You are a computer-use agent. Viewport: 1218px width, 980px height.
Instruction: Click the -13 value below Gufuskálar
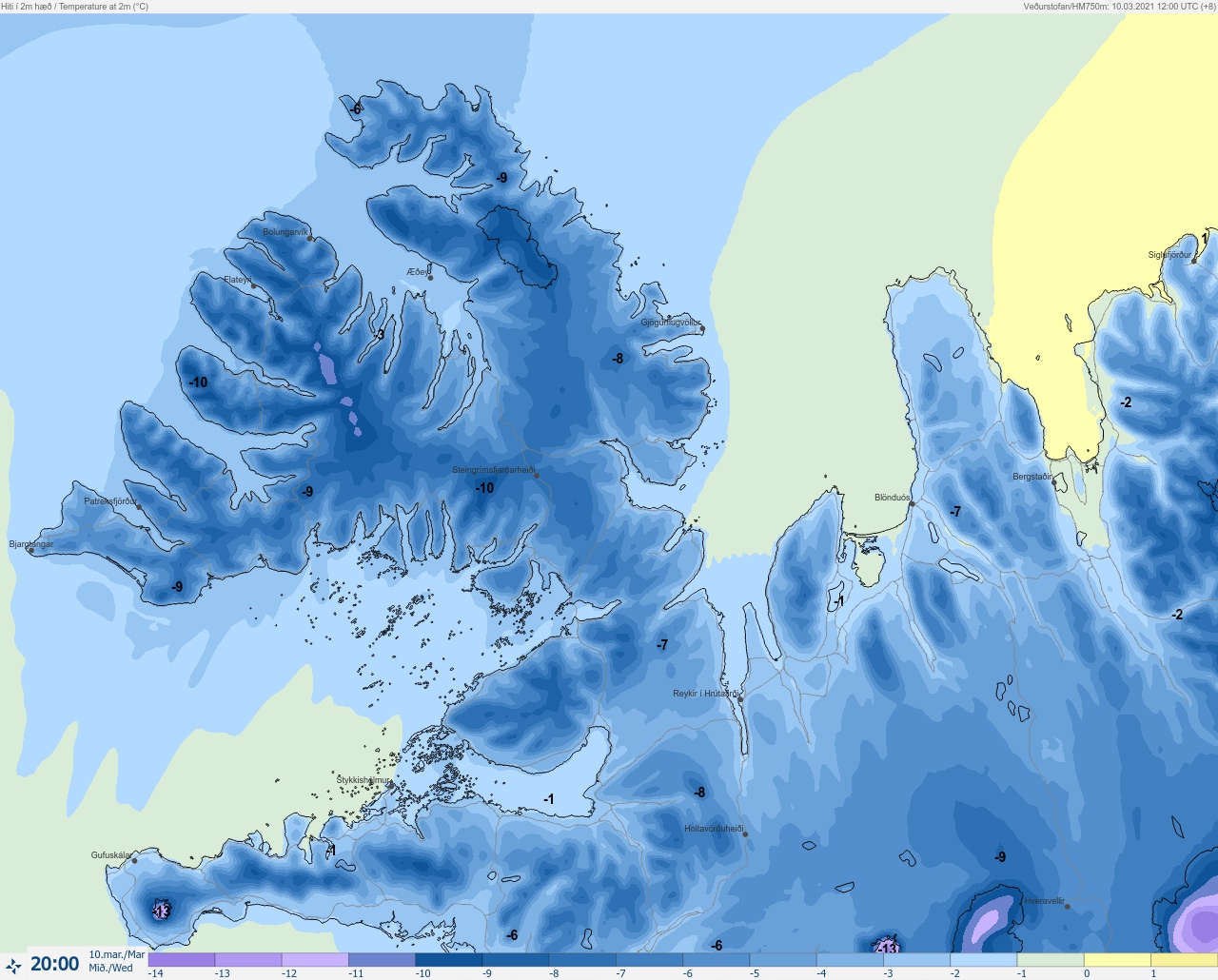point(160,911)
